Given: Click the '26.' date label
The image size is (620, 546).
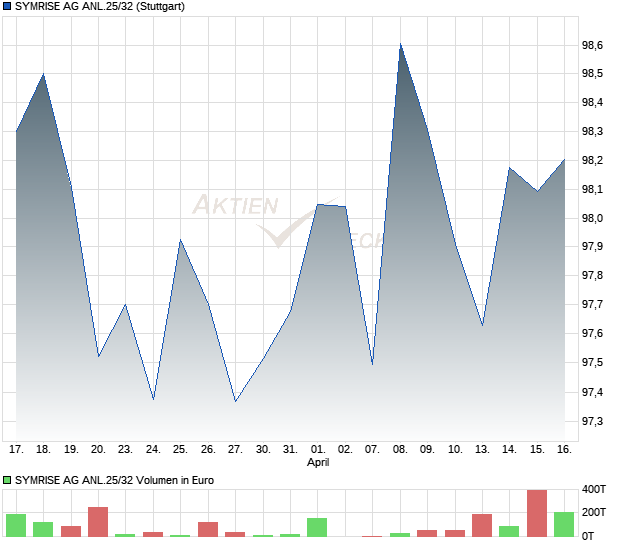Looking at the screenshot, I should point(208,450).
